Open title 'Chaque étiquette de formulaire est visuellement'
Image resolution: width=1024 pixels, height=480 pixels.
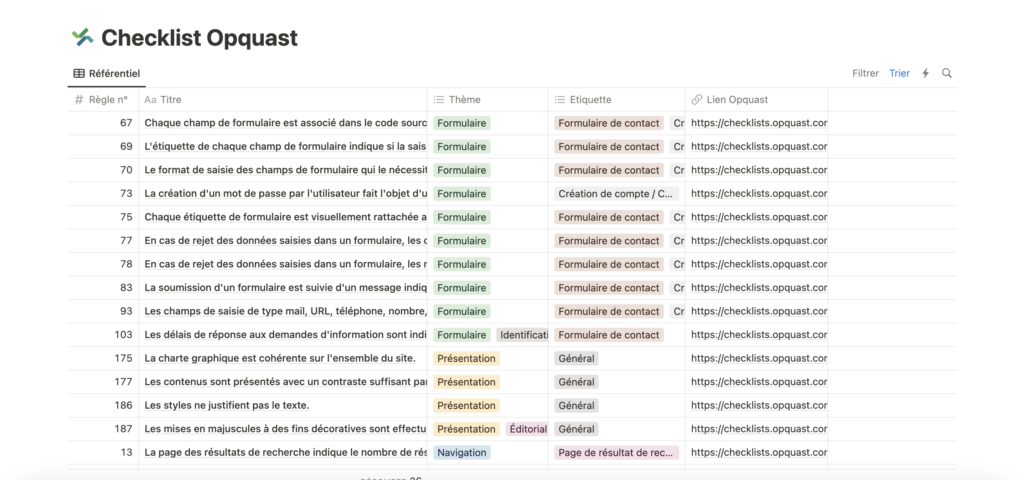285,217
